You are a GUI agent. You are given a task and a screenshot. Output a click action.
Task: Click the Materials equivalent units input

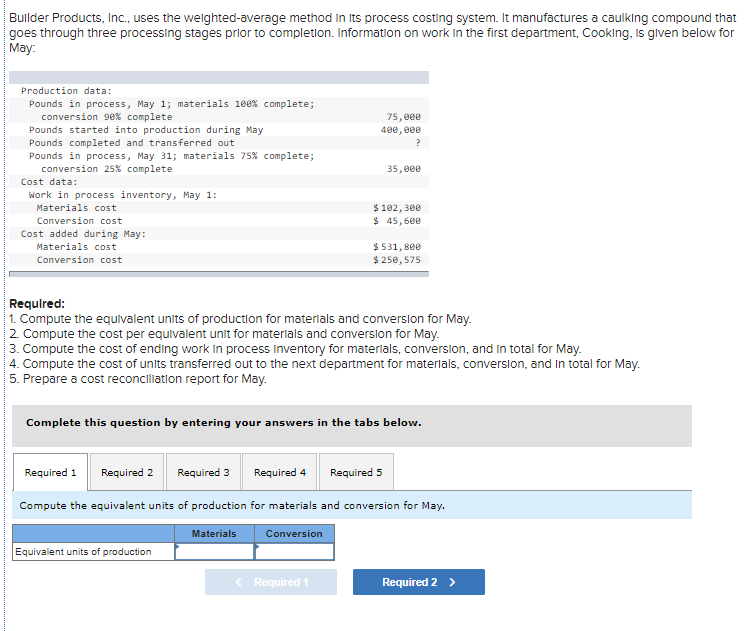(x=214, y=551)
